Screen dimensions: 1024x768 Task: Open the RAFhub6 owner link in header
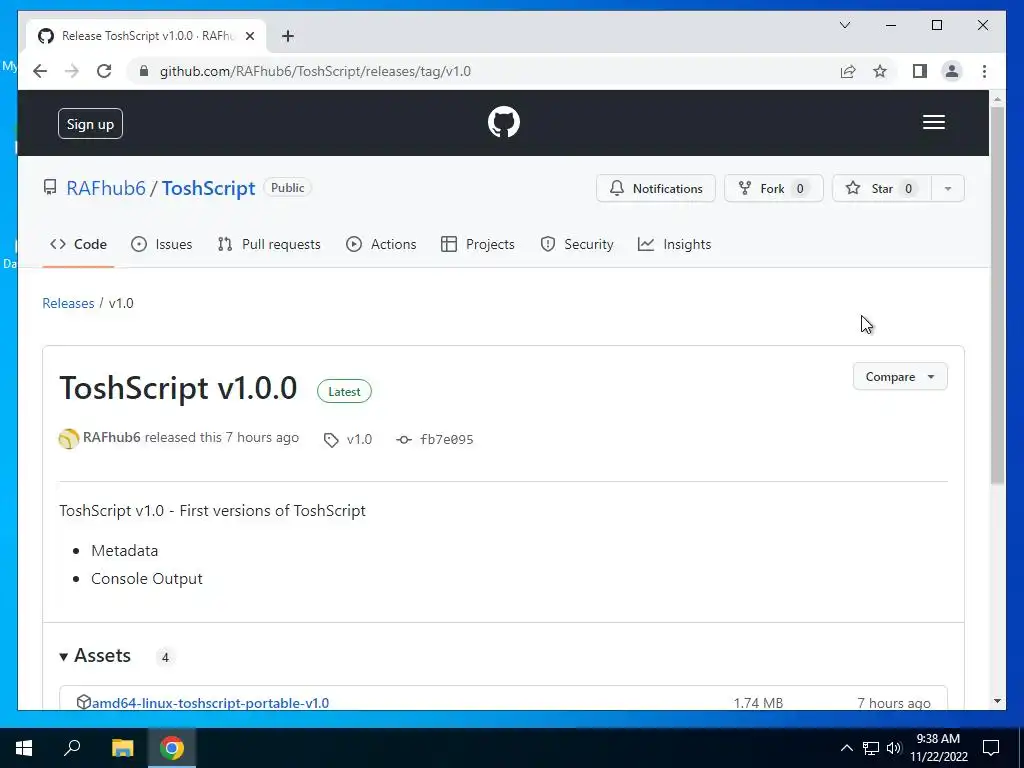106,188
